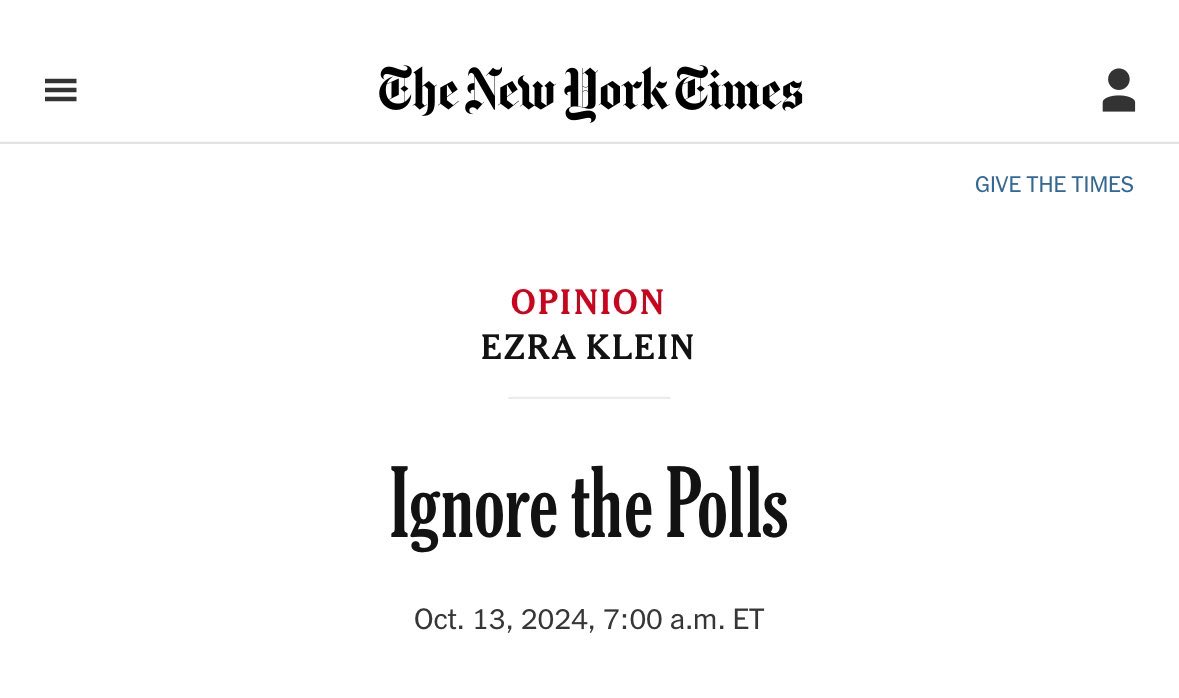Click the short divider below Ezra Klein
1179x698 pixels.
point(589,398)
